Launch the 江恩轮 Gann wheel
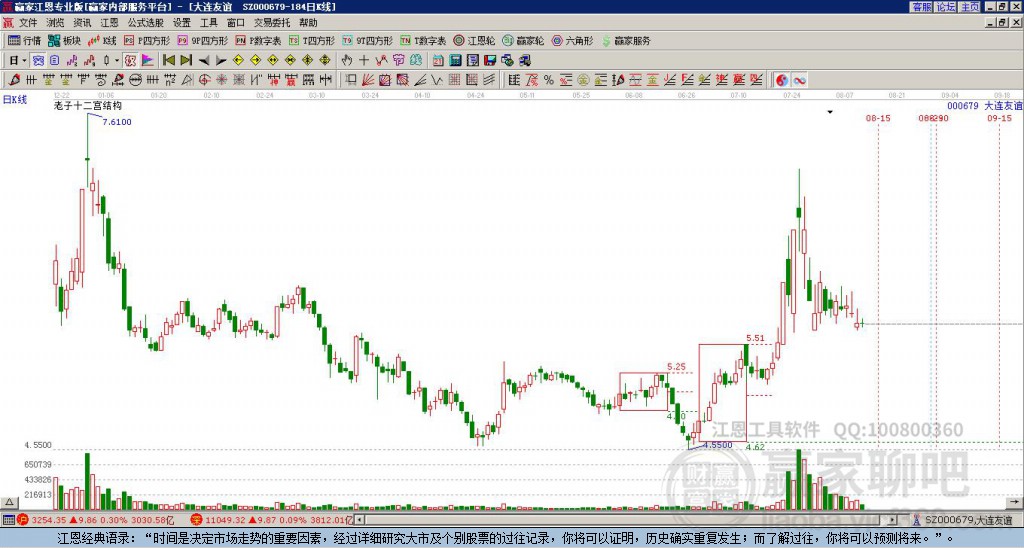 point(474,40)
